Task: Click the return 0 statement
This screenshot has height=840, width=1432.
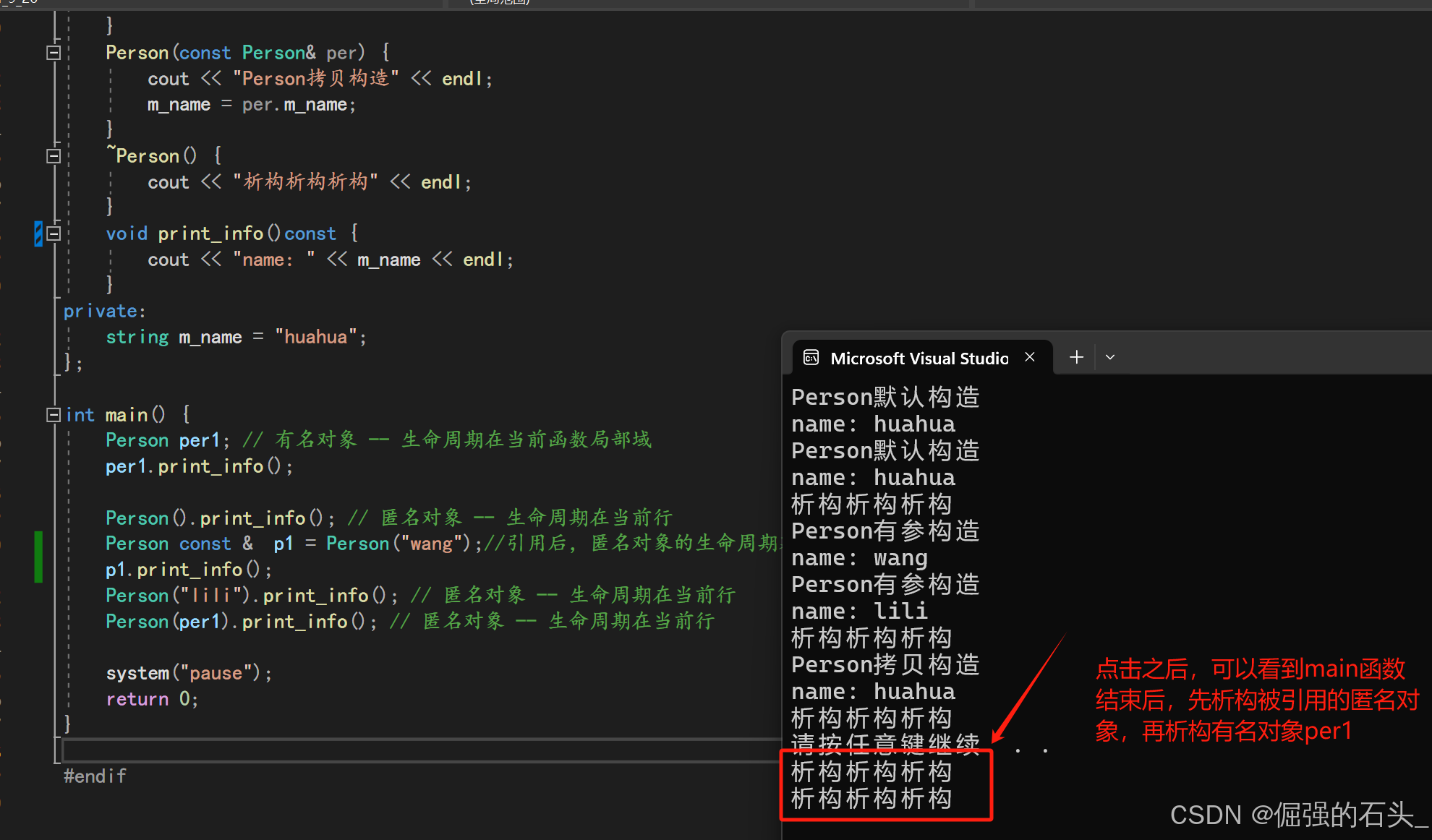Action: pos(152,699)
